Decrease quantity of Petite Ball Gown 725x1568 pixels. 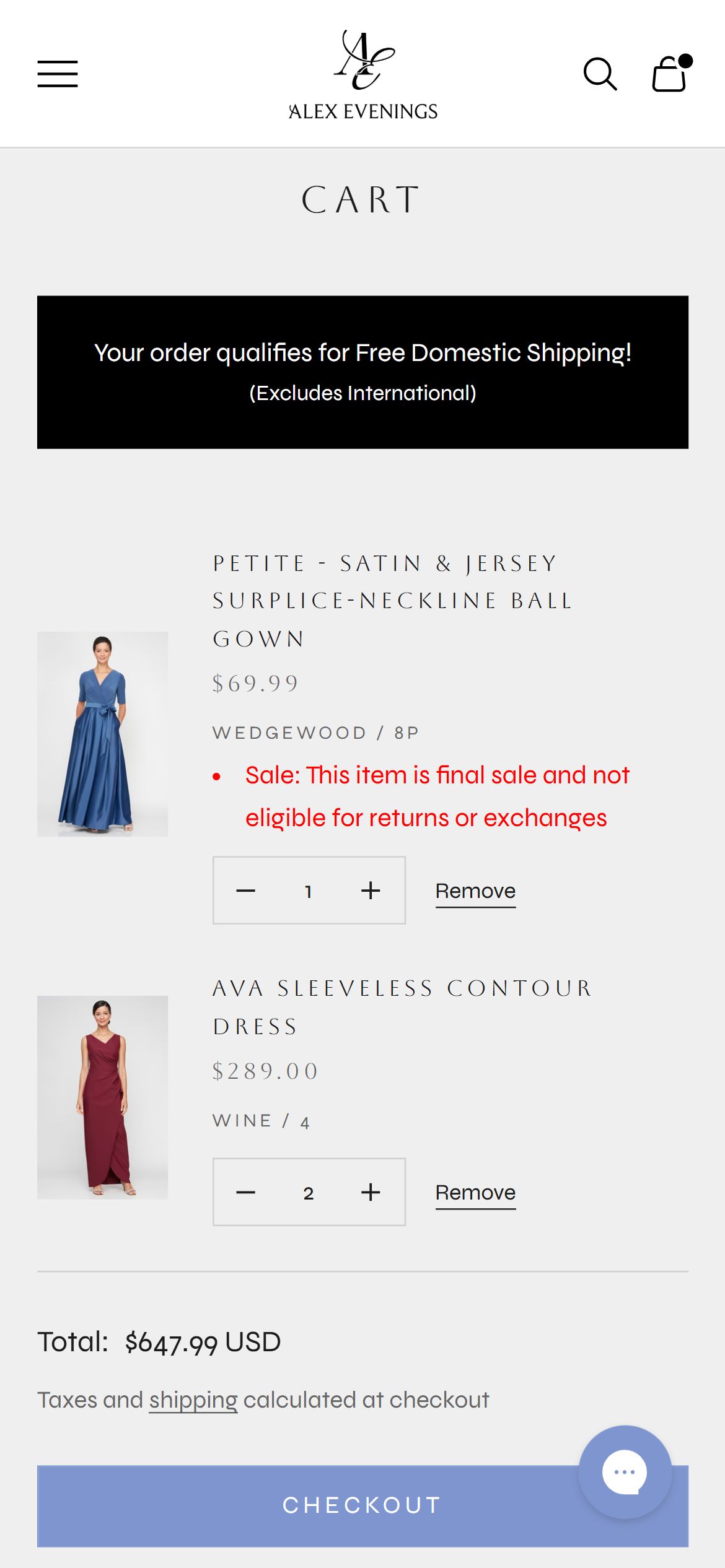point(246,891)
